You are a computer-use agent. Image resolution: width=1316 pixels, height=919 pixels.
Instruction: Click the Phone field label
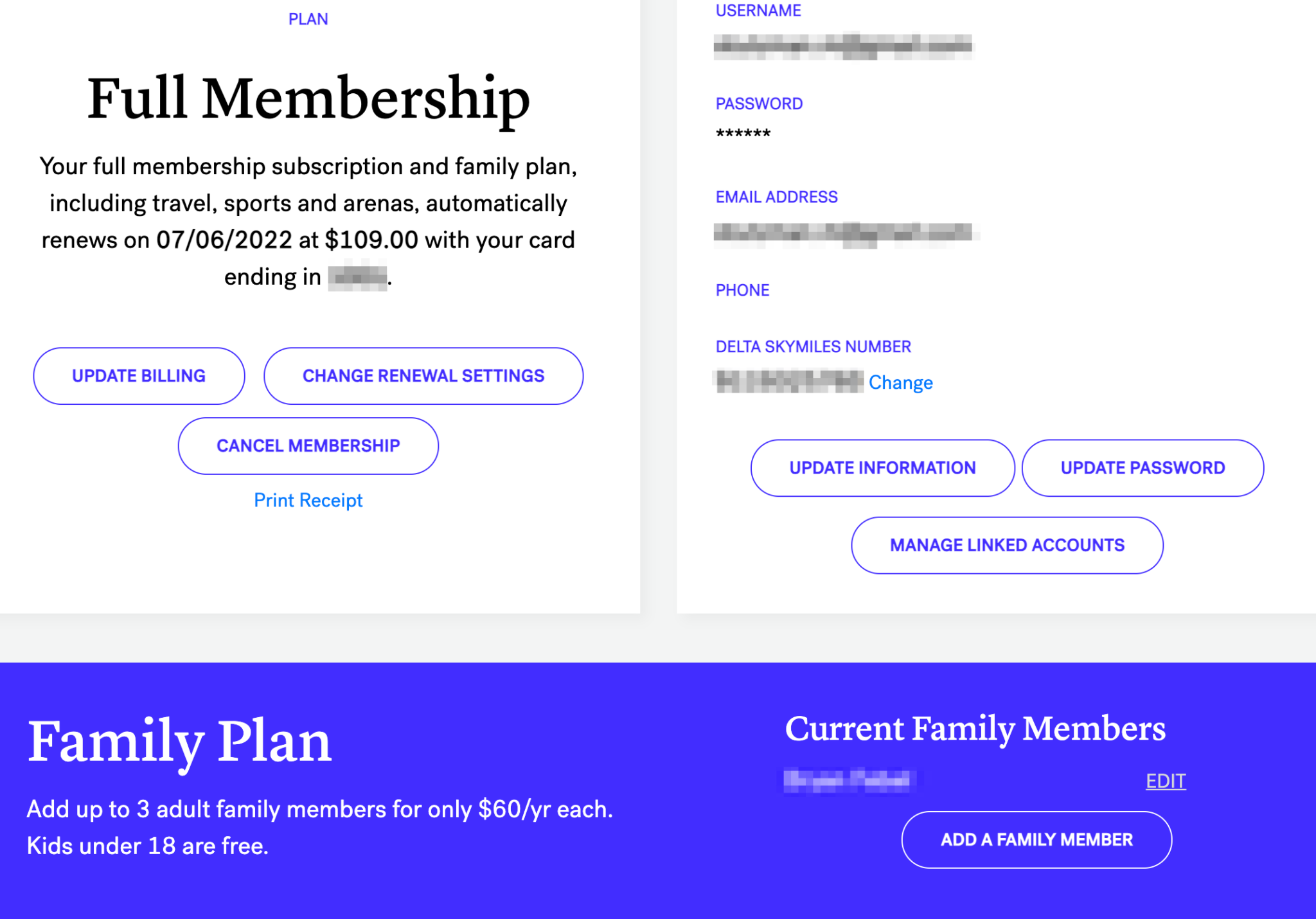coord(742,290)
